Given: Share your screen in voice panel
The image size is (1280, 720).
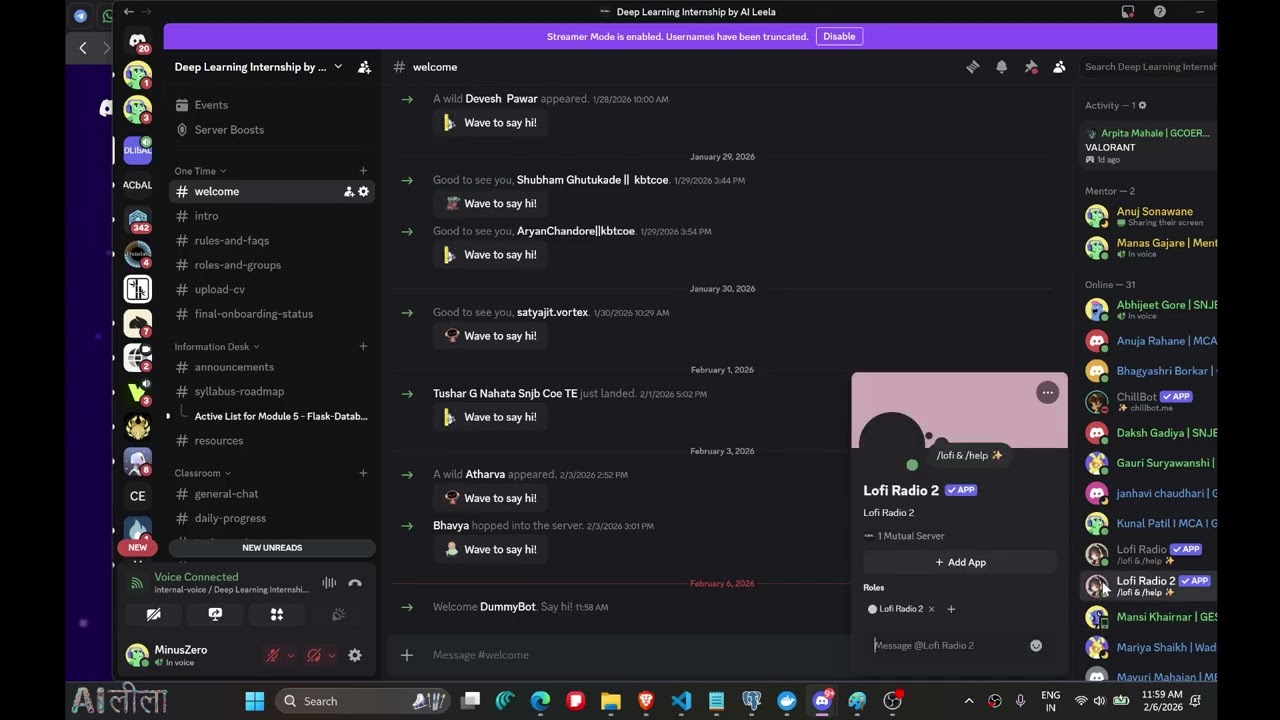Looking at the screenshot, I should click(x=215, y=614).
